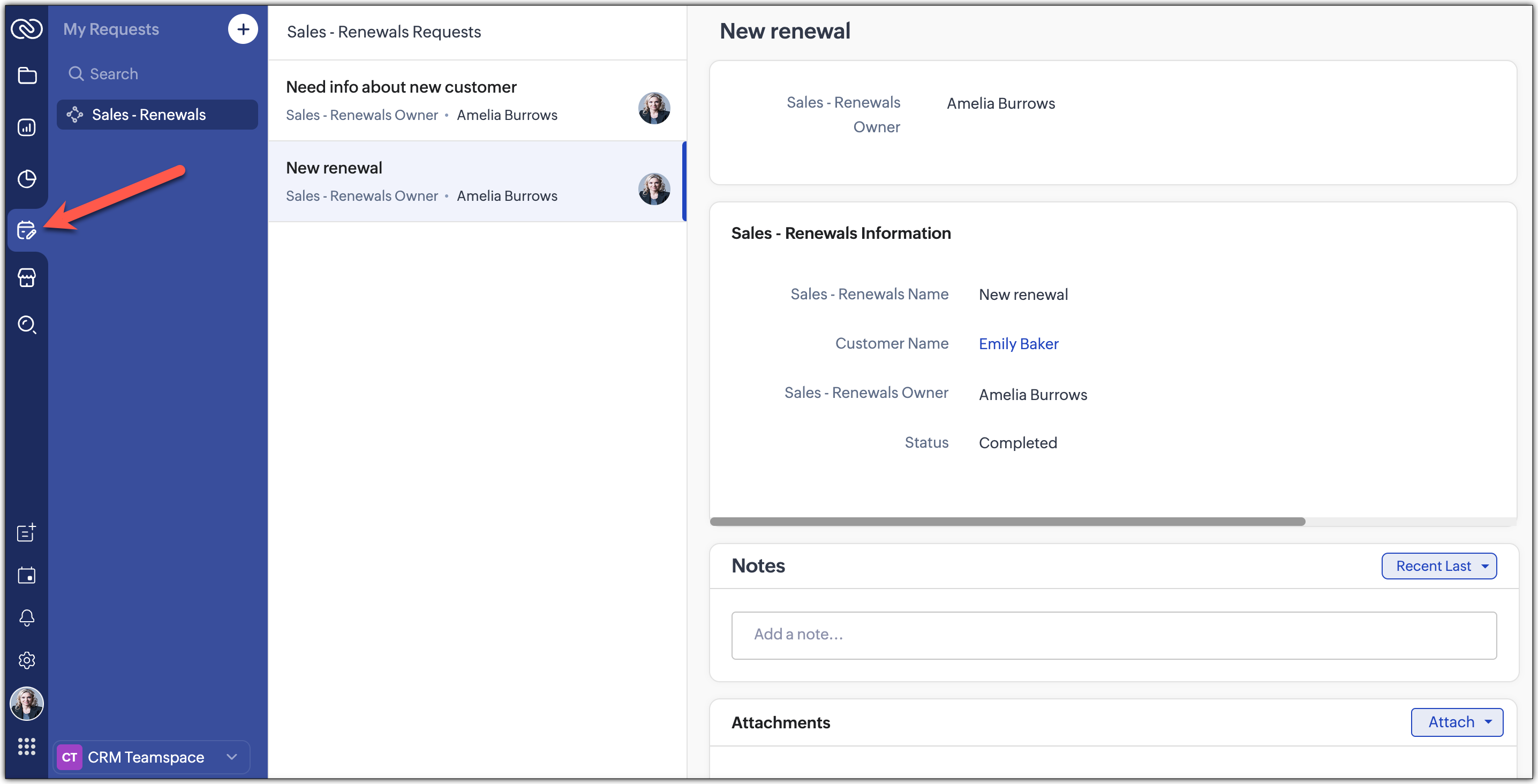Image resolution: width=1538 pixels, height=784 pixels.
Task: Click the notifications bell icon
Action: 27,617
